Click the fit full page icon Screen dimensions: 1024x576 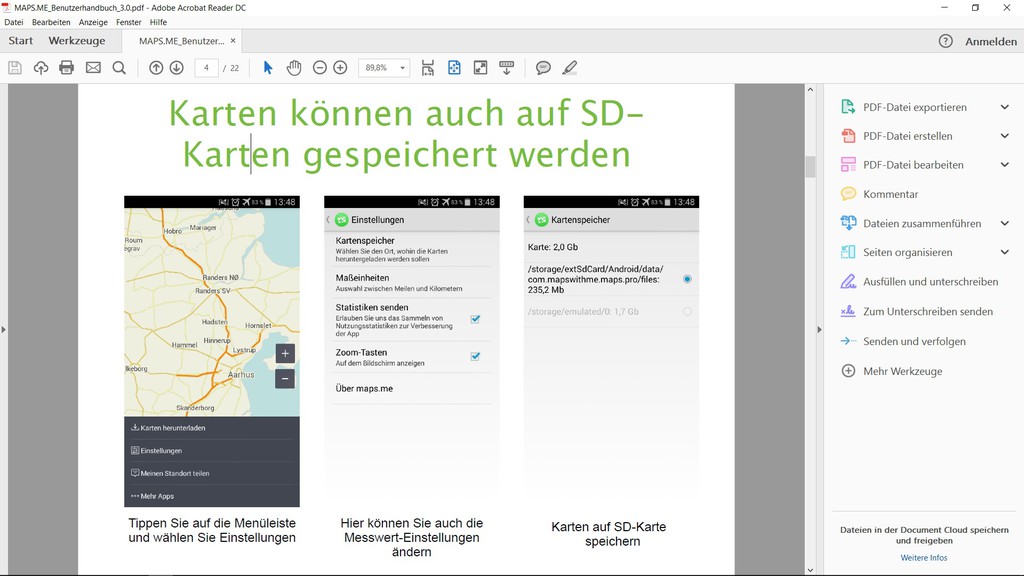(x=455, y=67)
